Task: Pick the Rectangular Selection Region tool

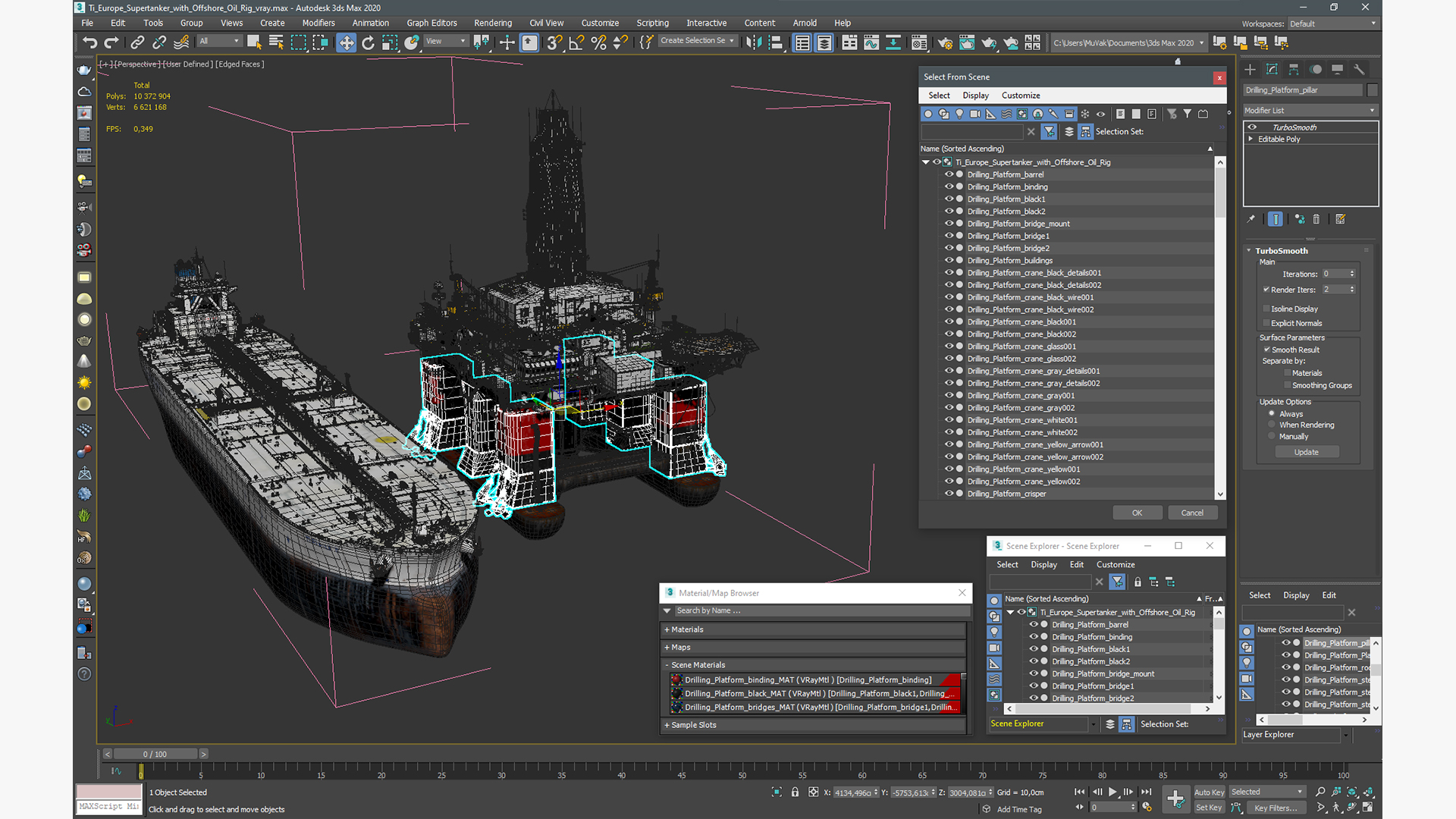Action: point(299,42)
